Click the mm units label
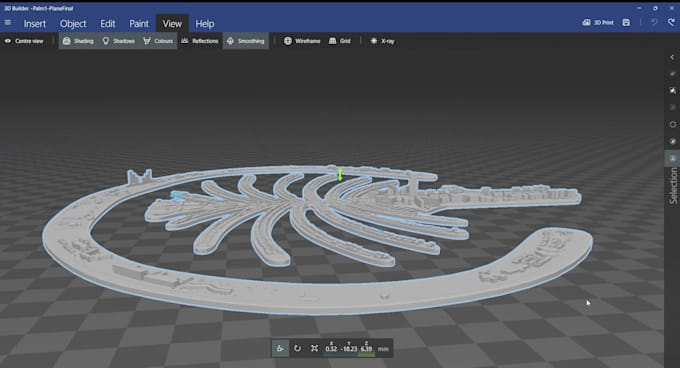Viewport: 680px width, 368px height. coord(383,349)
